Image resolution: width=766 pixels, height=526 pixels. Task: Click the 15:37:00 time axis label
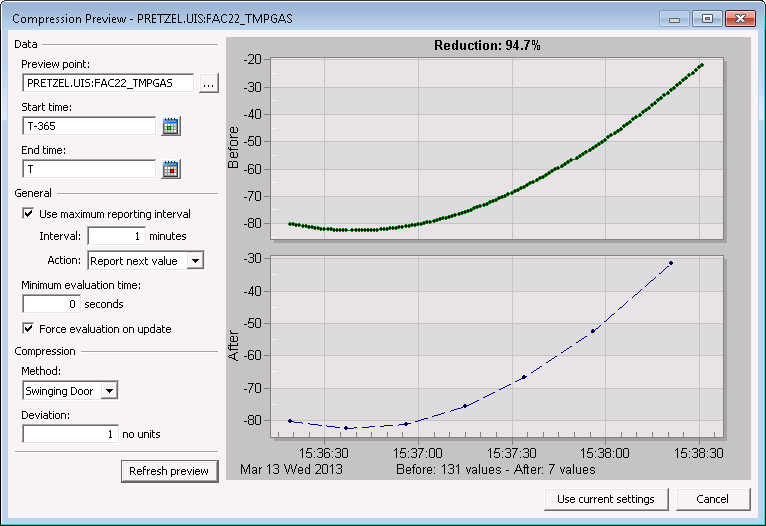pyautogui.click(x=418, y=453)
